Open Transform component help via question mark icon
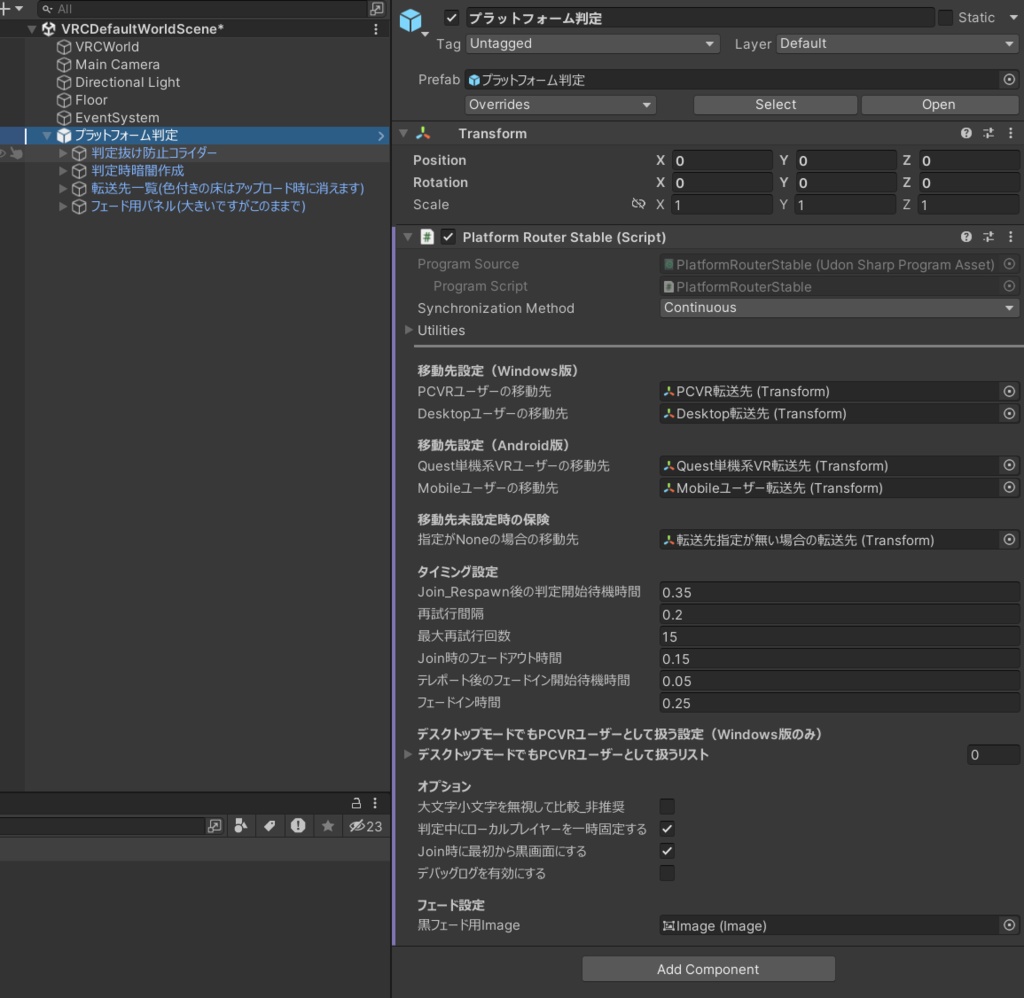The image size is (1024, 998). 965,133
